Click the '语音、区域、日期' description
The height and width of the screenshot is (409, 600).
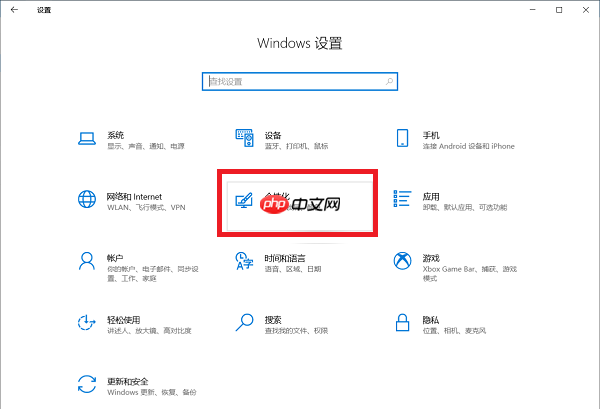tap(293, 269)
